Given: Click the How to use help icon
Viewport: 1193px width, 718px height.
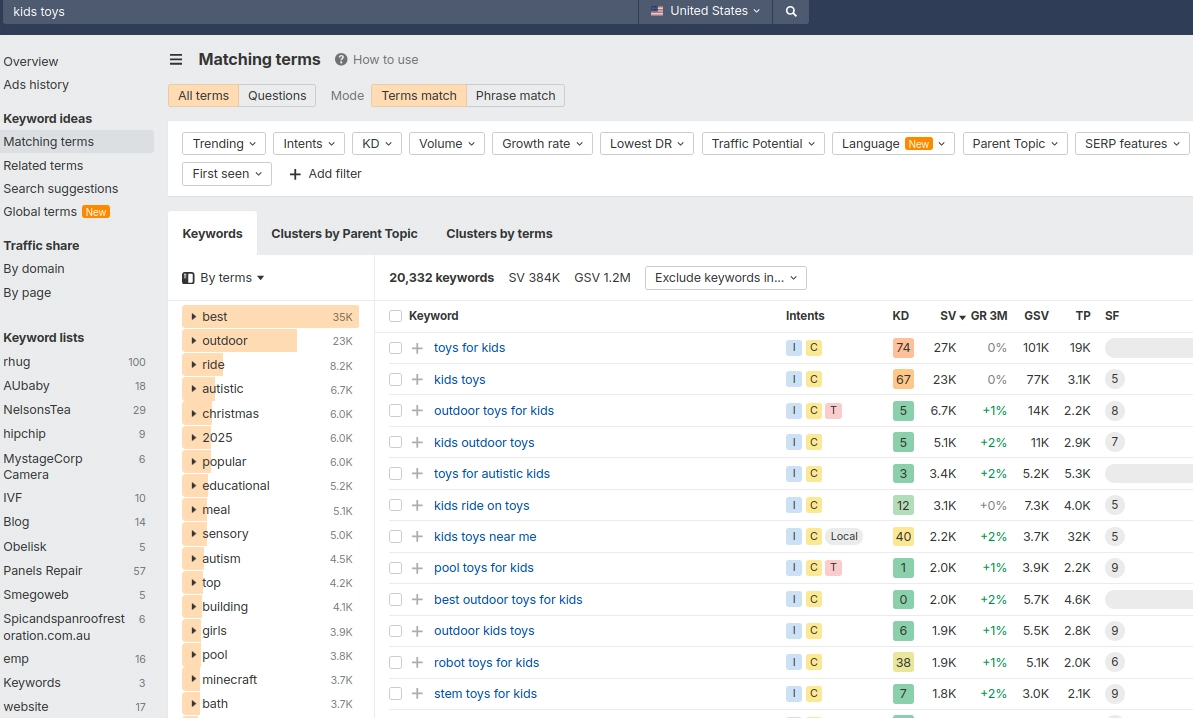Looking at the screenshot, I should pos(341,59).
